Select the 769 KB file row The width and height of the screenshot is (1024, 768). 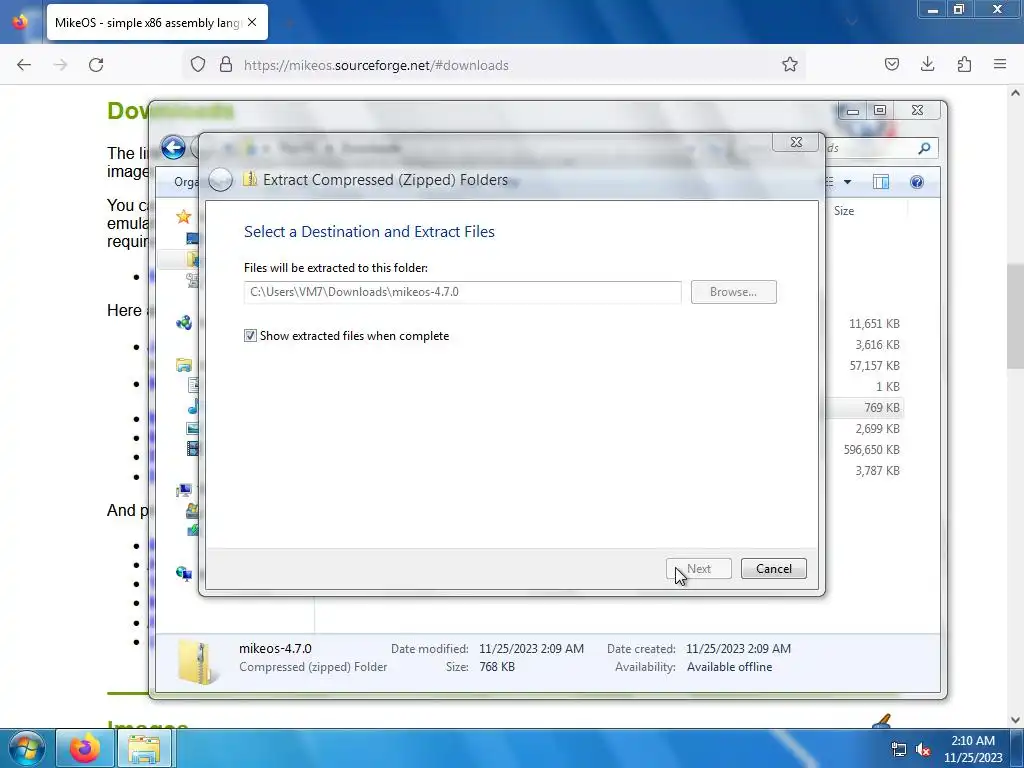(865, 408)
